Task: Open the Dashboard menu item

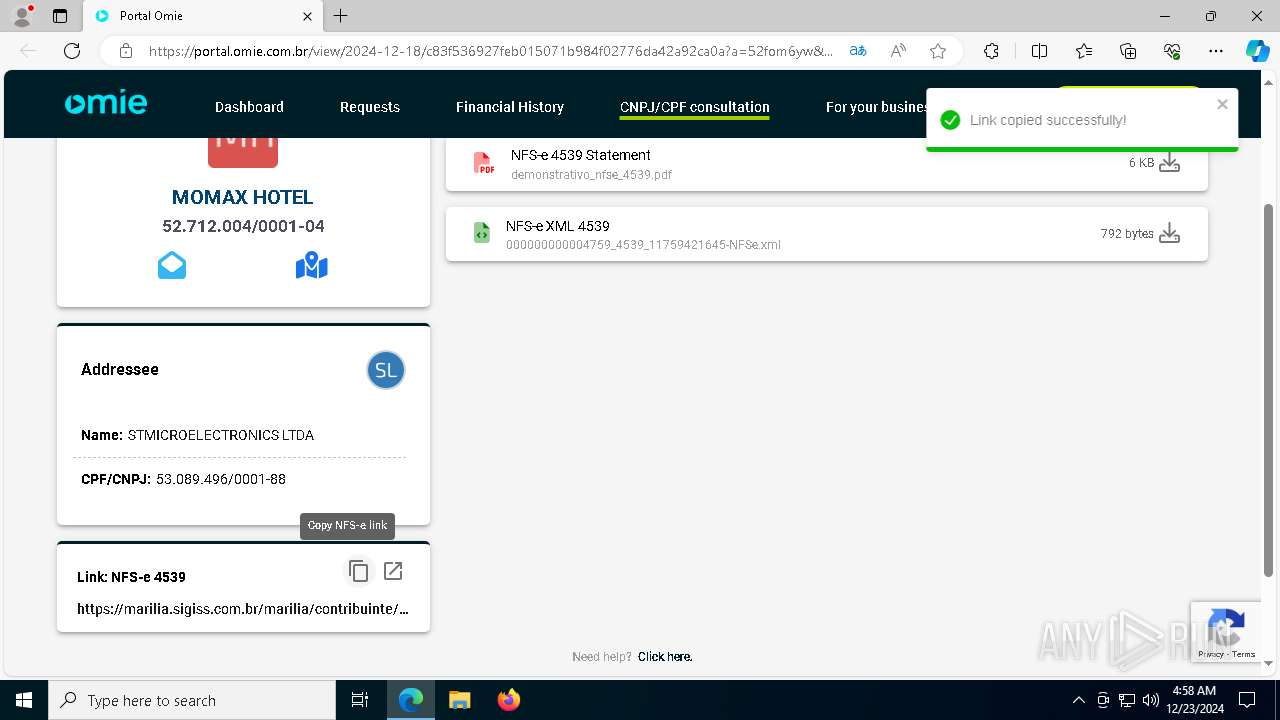Action: point(249,107)
